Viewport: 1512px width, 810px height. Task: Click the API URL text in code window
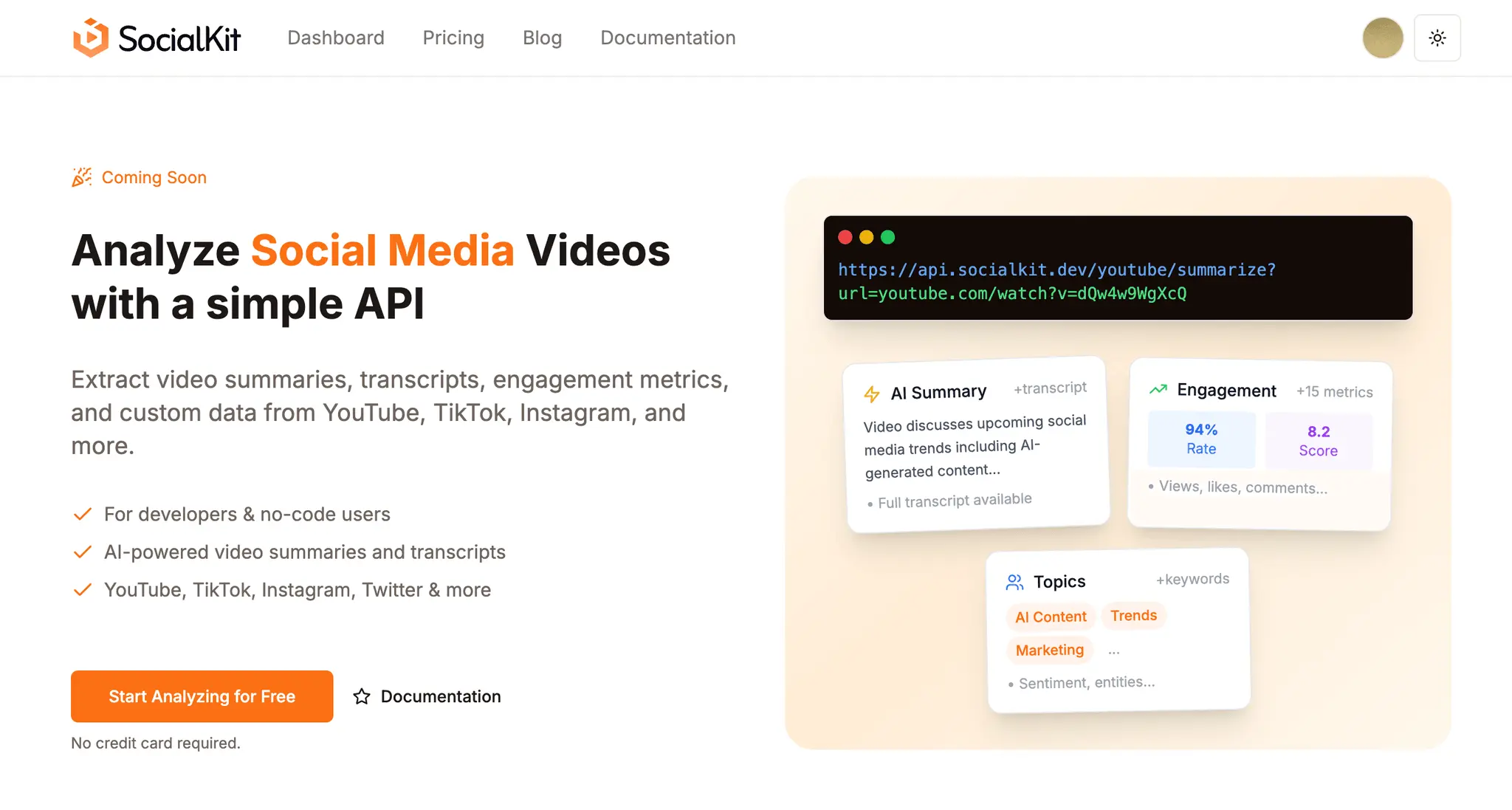[1057, 281]
